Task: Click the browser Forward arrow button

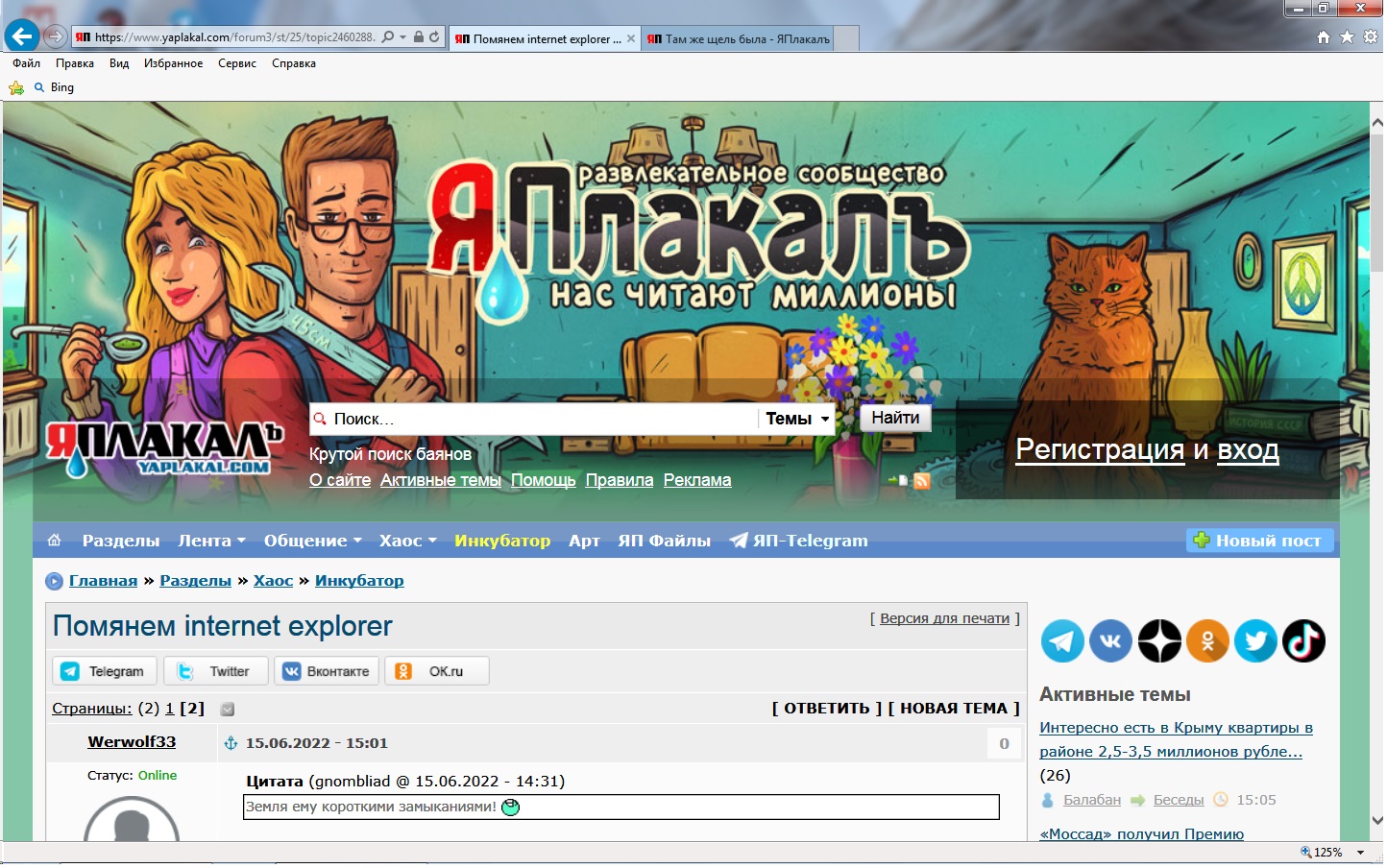Action: (56, 37)
